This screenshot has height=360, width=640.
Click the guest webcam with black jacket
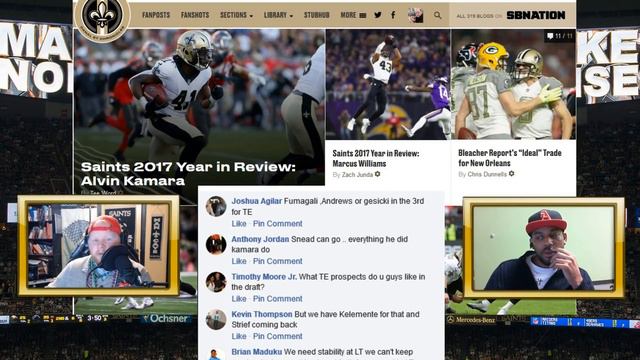[x=543, y=248]
